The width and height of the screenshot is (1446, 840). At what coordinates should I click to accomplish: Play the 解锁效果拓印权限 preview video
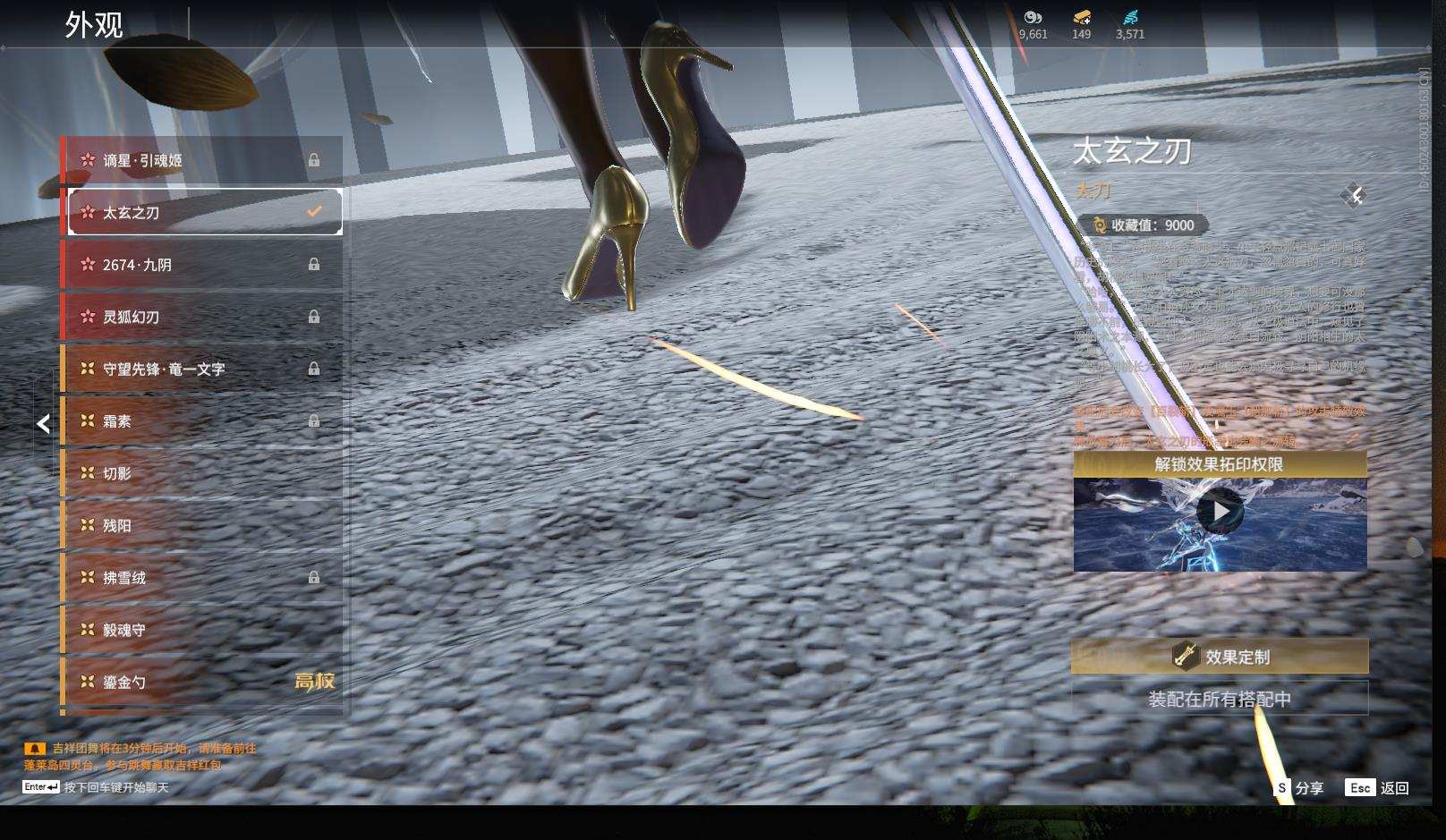coord(1220,512)
